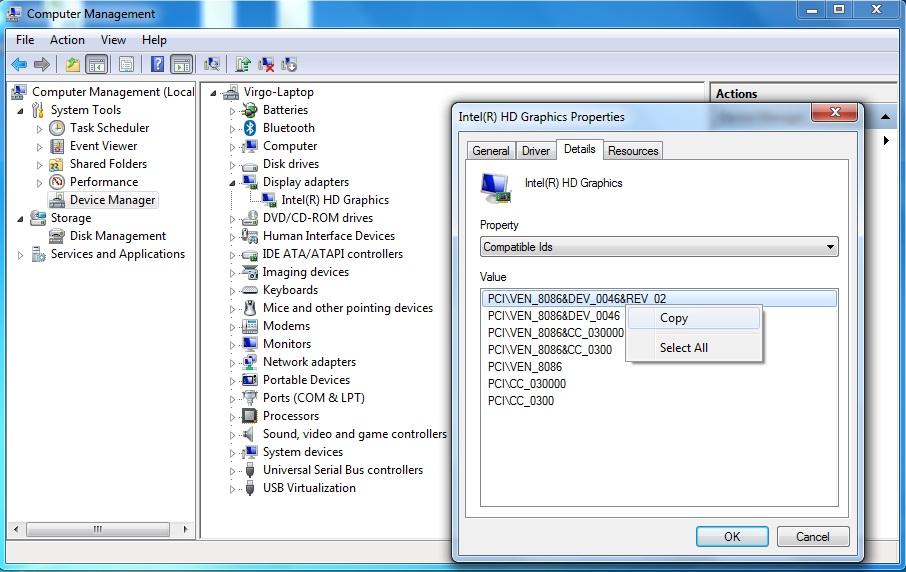
Task: Open the Property dropdown showing Compatible Ids
Action: [x=659, y=247]
